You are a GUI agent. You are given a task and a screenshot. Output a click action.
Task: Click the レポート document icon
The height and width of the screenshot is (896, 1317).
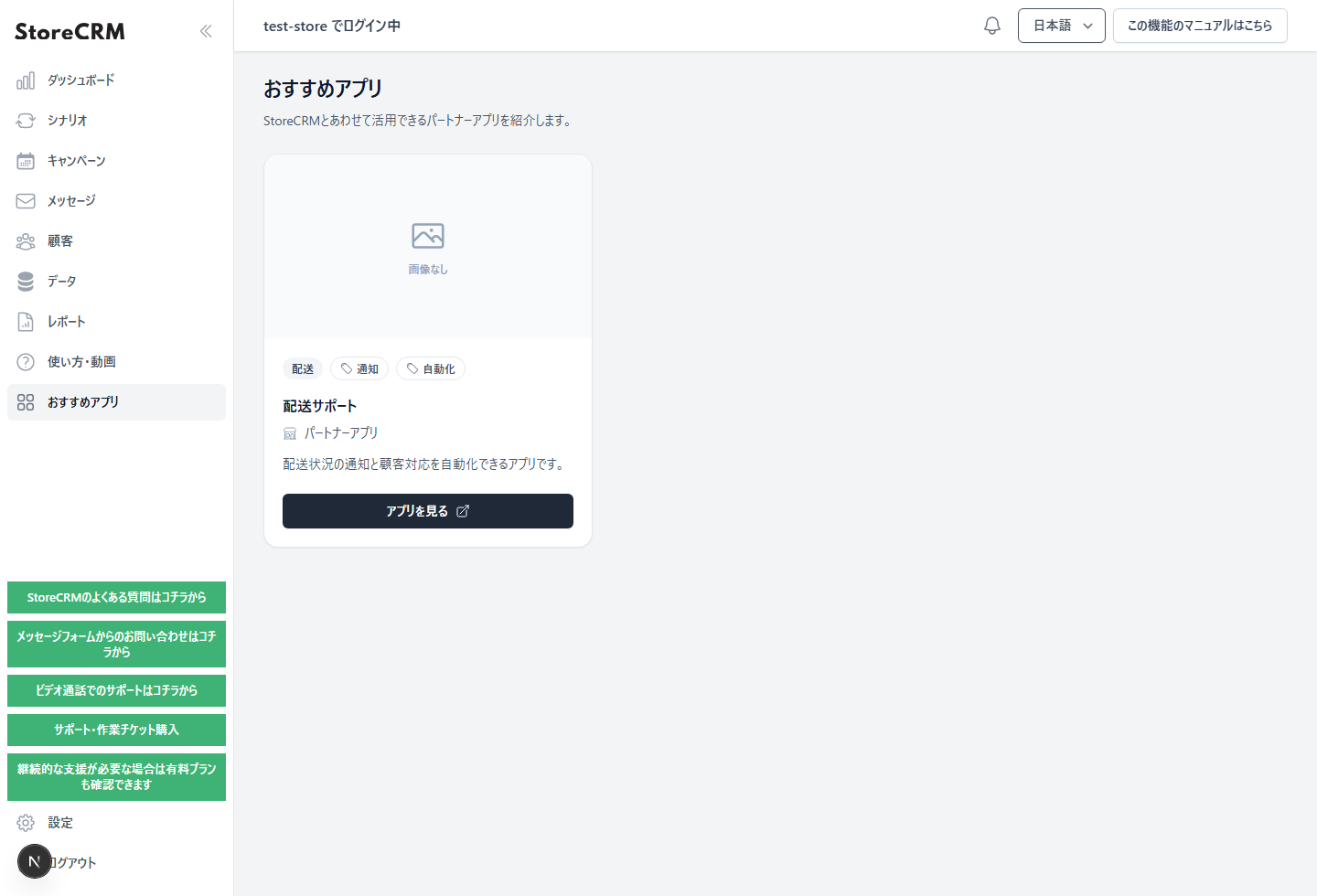(x=26, y=322)
